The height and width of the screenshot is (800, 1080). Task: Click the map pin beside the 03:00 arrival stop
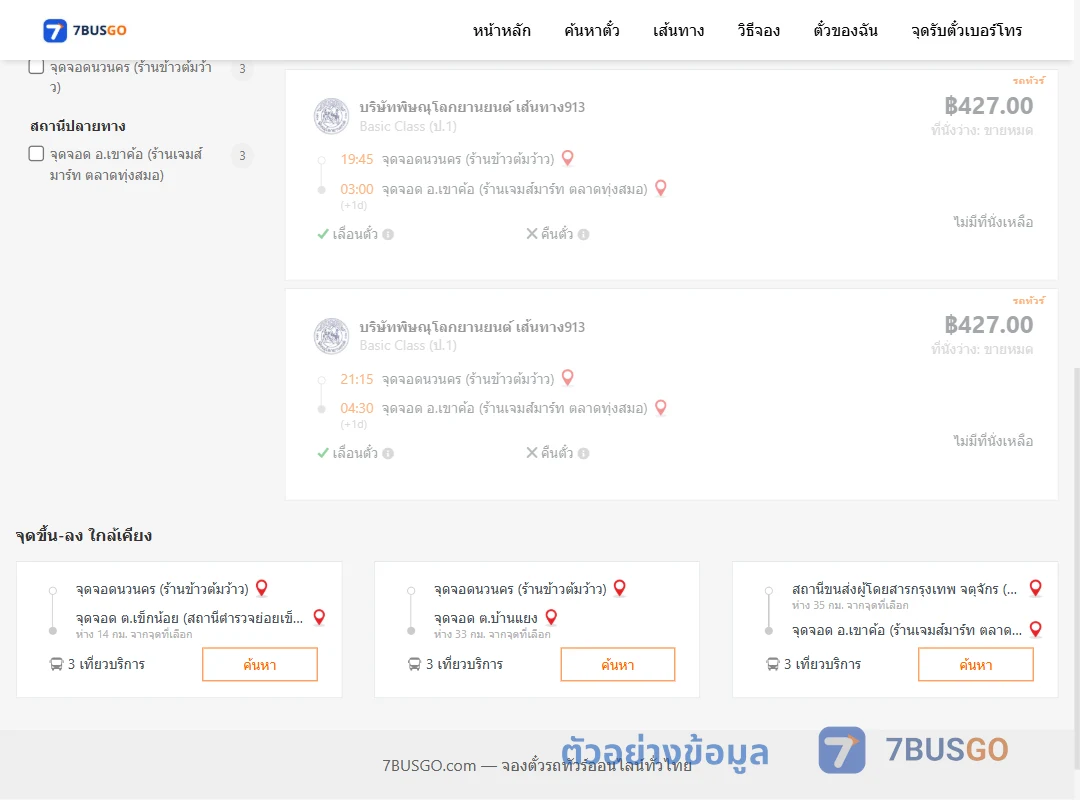tap(661, 188)
